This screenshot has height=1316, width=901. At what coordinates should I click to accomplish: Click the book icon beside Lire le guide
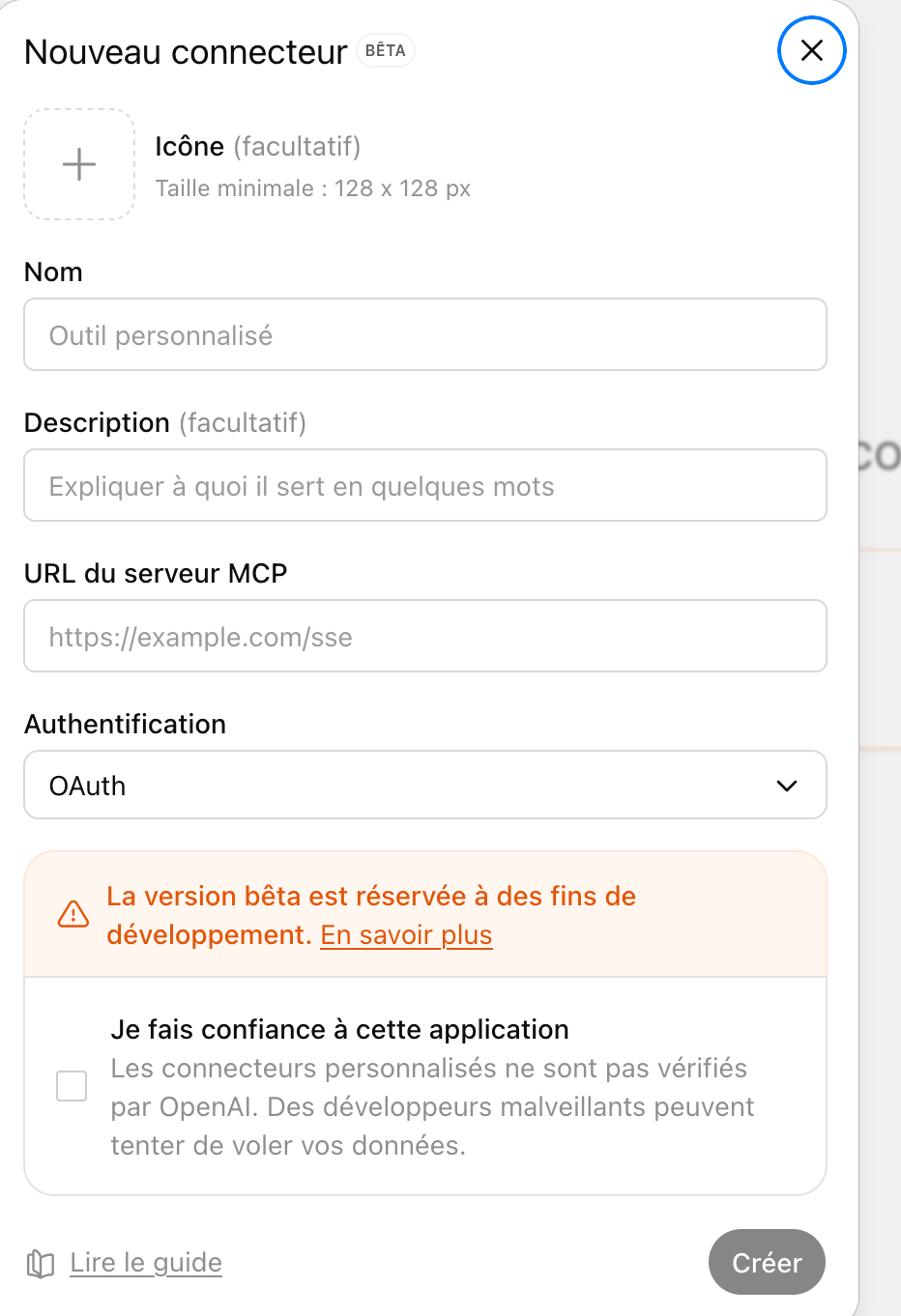pyautogui.click(x=41, y=1263)
